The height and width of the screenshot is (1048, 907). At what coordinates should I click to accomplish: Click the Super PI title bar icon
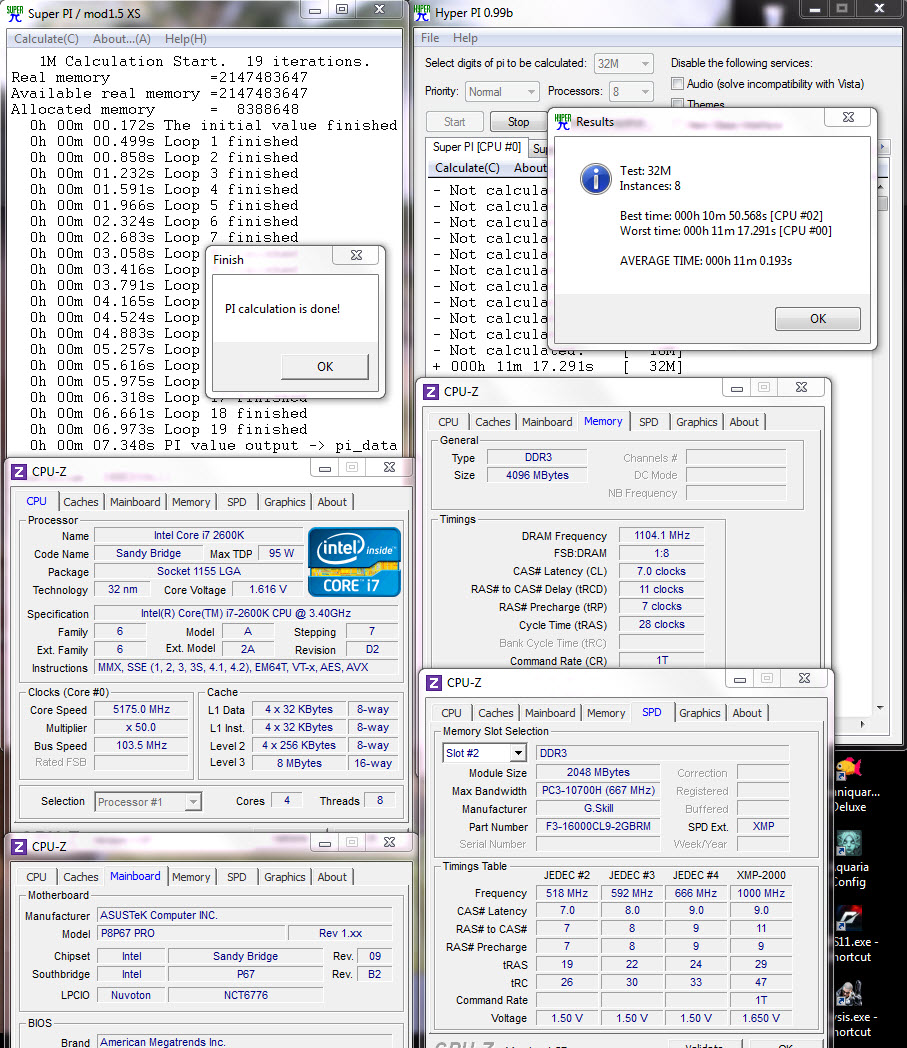coord(15,13)
